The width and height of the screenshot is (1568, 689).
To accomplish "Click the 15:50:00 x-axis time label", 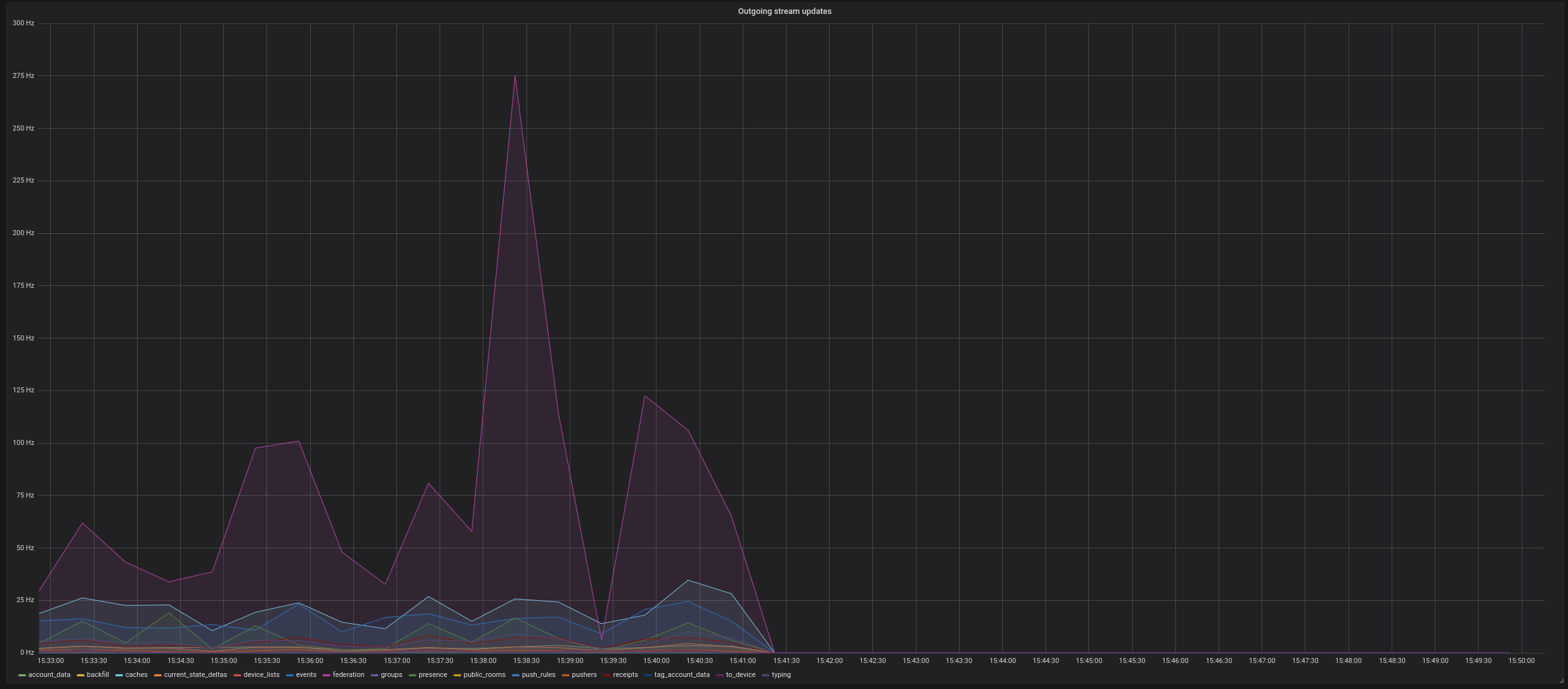I will (x=1521, y=661).
